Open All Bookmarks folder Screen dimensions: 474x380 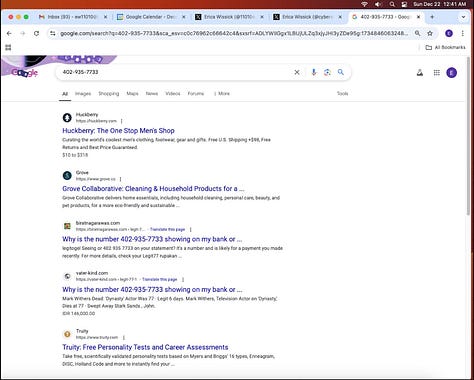tap(445, 47)
